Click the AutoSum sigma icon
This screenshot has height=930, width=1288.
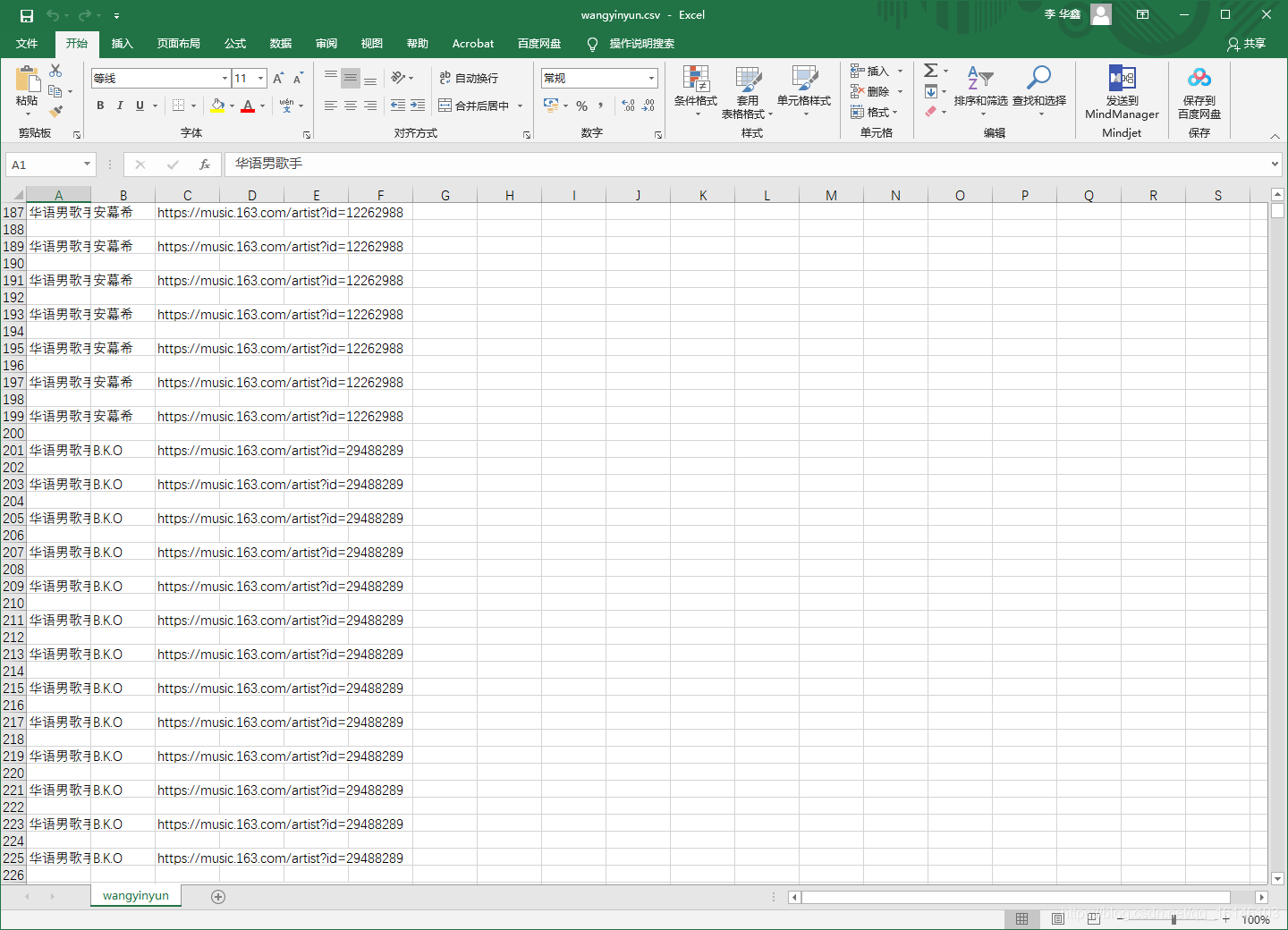[x=931, y=71]
